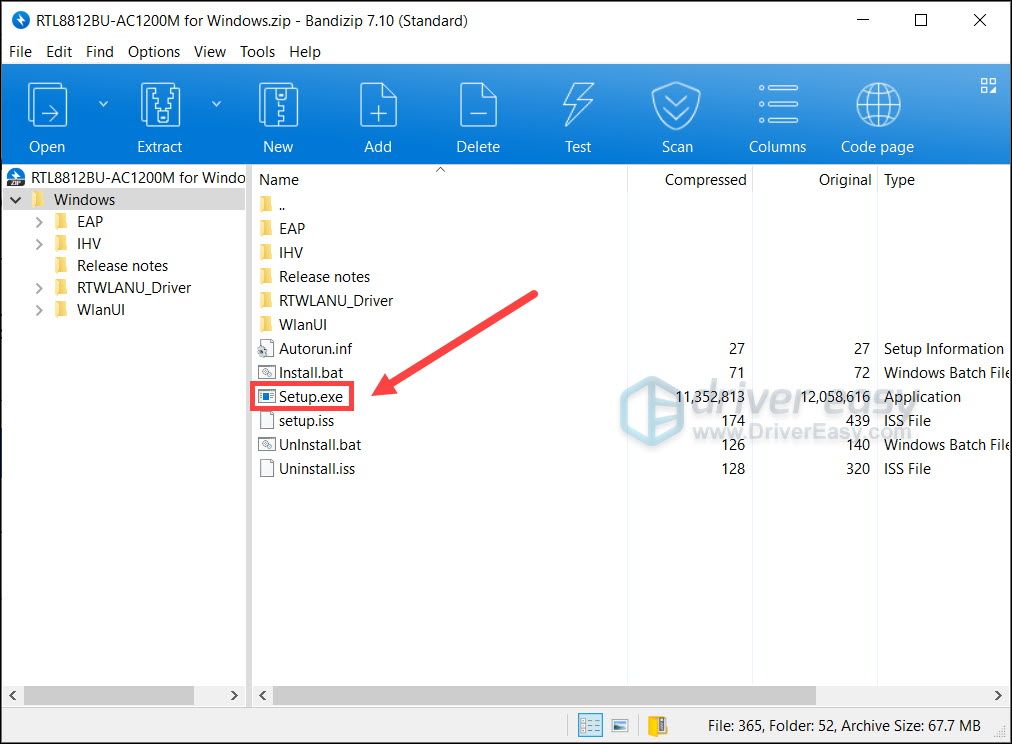Expand the dropdown arrow beside Extract
Viewport: 1012px width, 744px height.
point(217,104)
